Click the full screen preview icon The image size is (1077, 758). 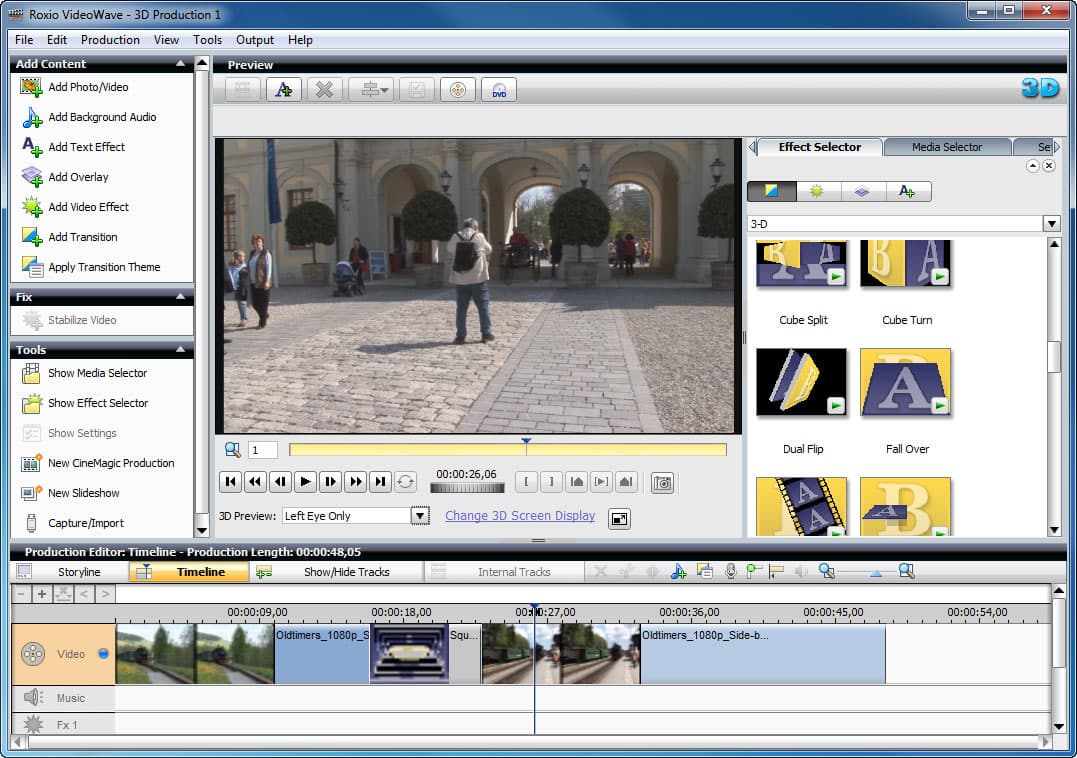click(x=619, y=518)
